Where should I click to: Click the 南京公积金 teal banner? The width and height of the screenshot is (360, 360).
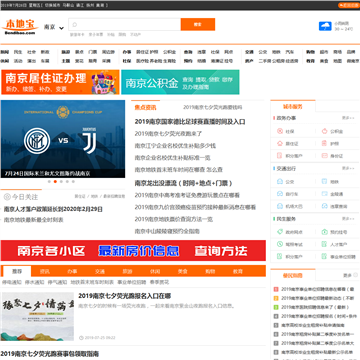pos(180,82)
